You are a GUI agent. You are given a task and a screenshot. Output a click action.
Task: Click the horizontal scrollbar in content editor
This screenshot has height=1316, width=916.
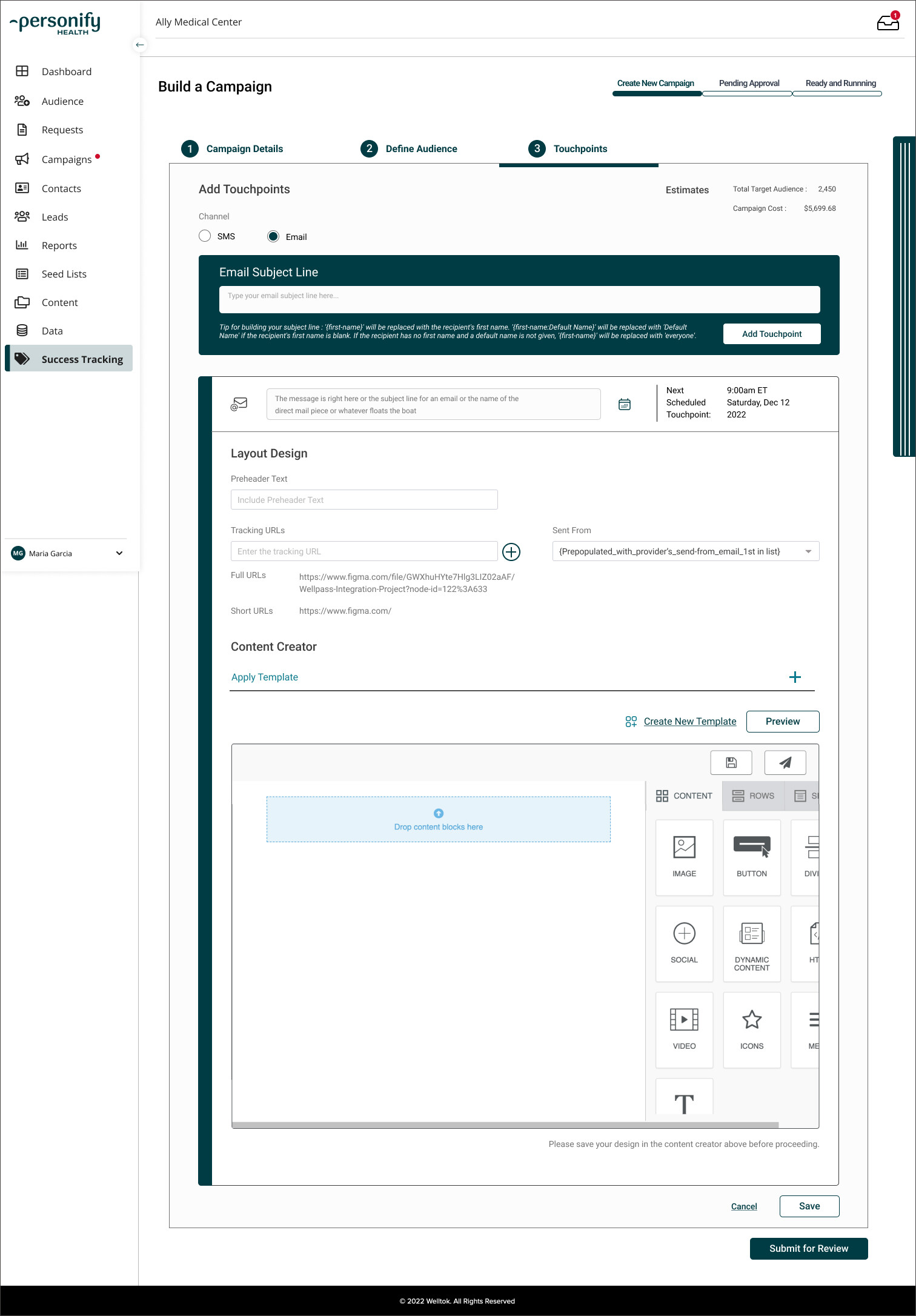[x=505, y=1125]
